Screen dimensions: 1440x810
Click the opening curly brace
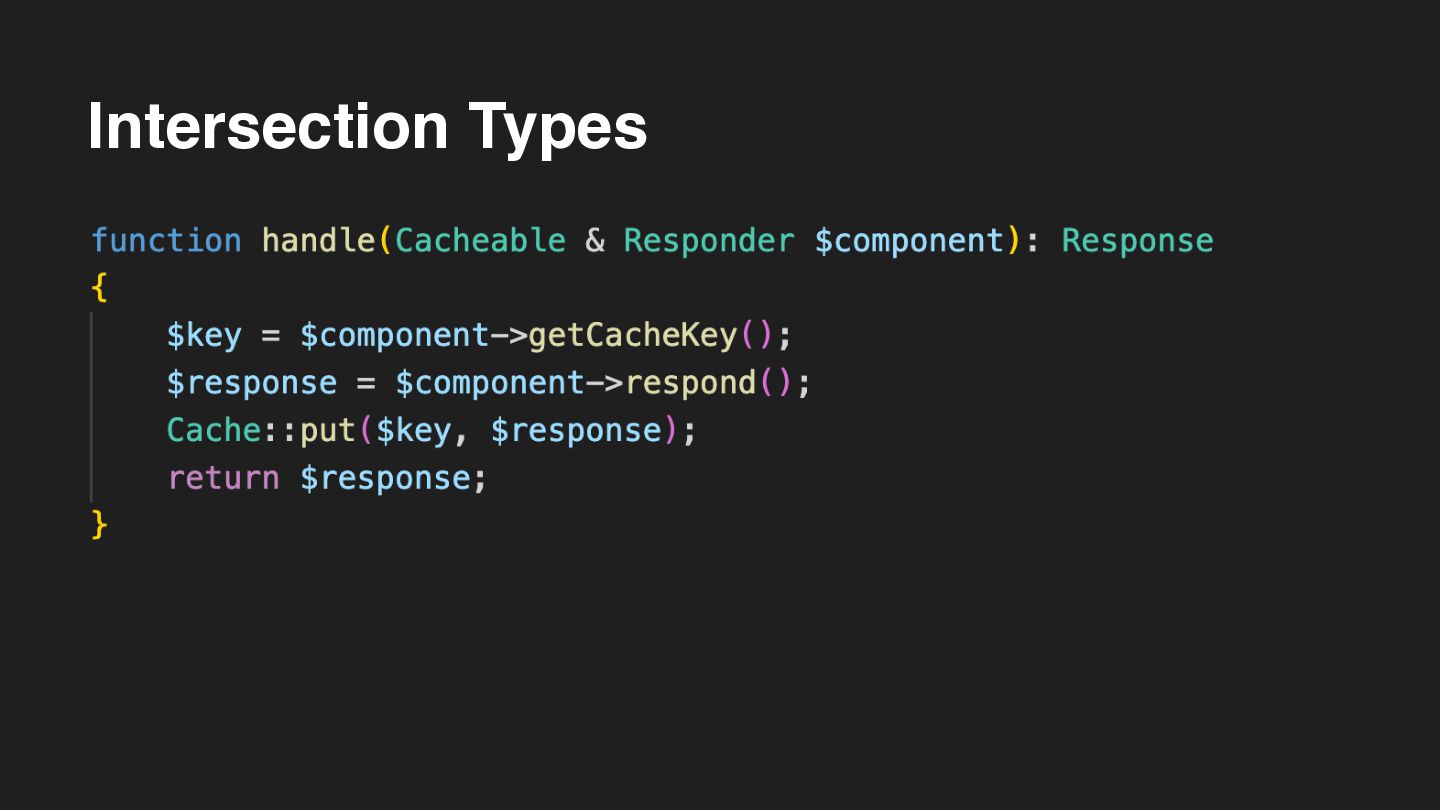(98, 288)
